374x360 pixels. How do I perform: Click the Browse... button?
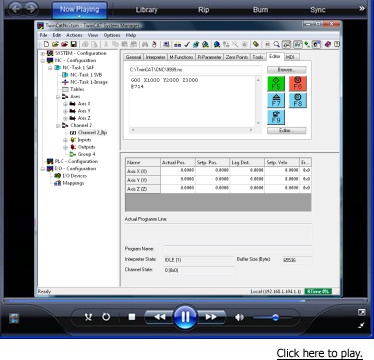tap(286, 70)
